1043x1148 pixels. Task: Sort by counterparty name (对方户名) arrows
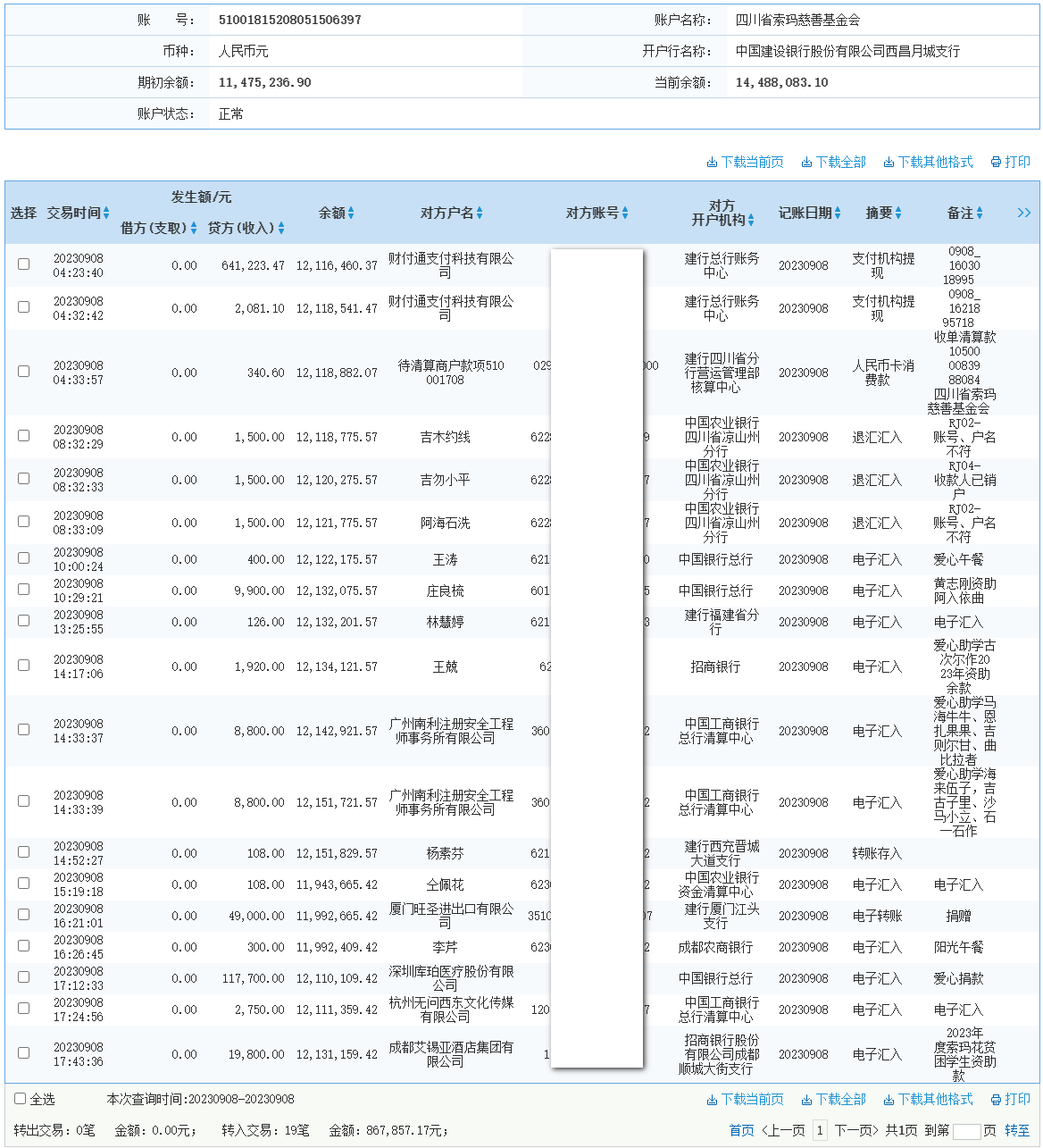click(480, 213)
